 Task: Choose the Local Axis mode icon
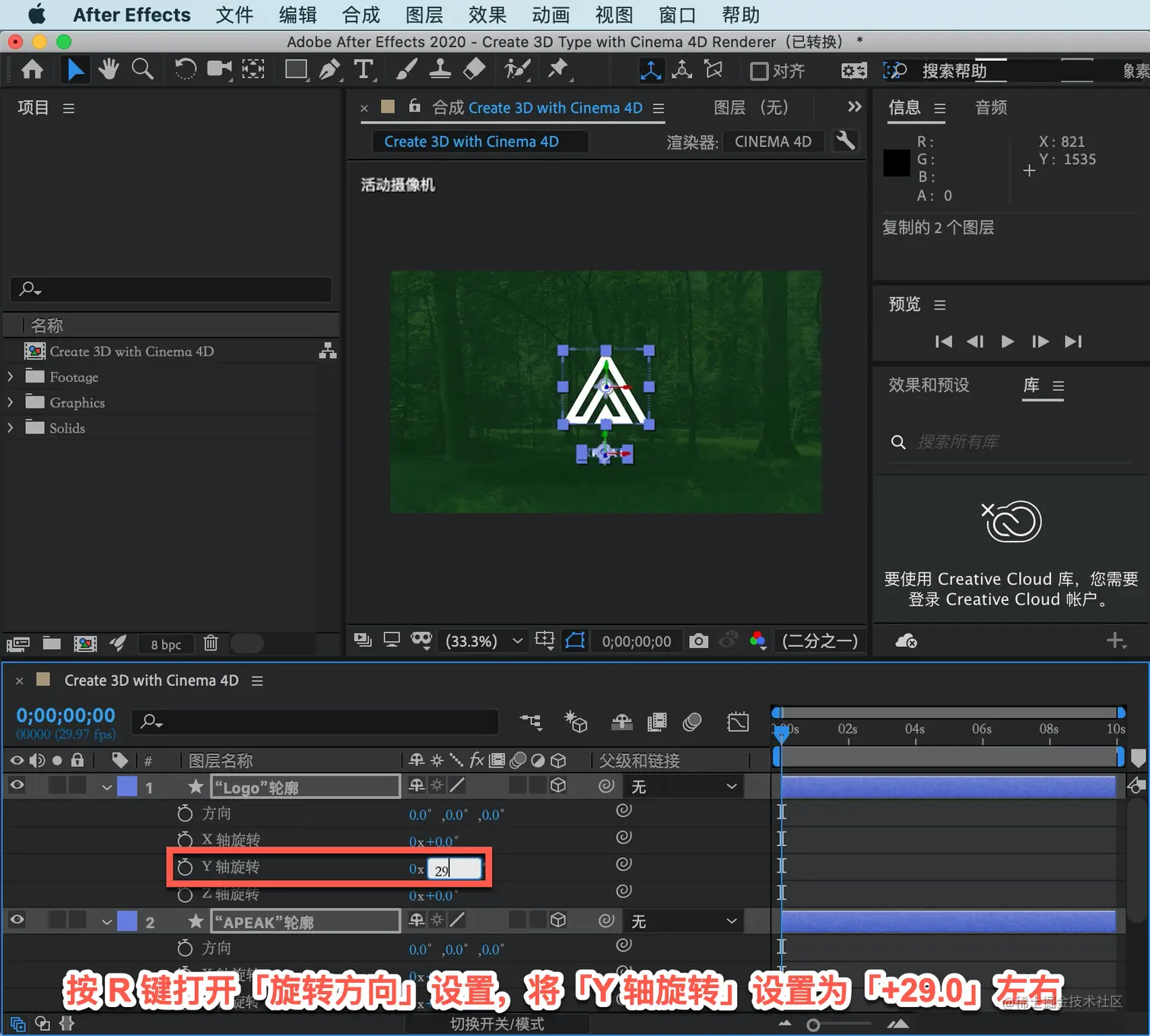tap(651, 70)
